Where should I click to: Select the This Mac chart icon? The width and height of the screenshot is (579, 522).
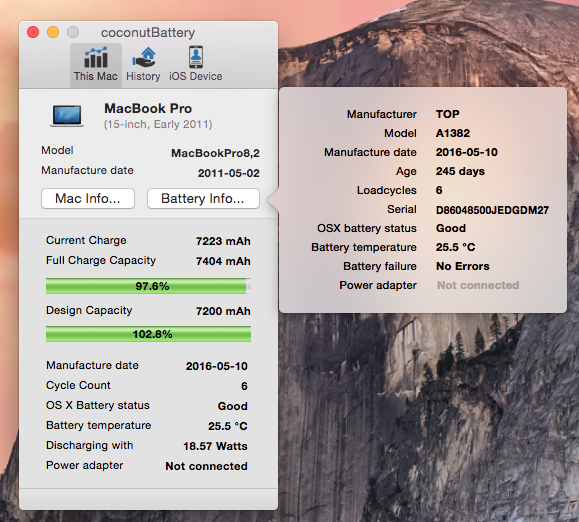pos(96,58)
